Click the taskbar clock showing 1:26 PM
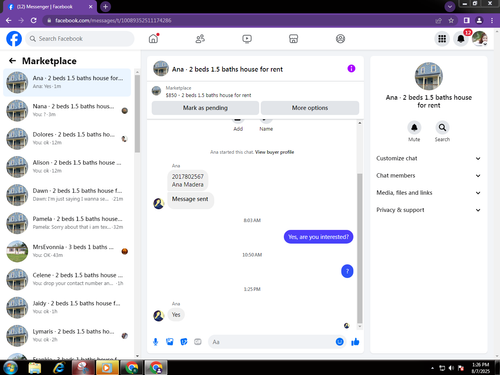500x375 pixels. click(x=481, y=368)
